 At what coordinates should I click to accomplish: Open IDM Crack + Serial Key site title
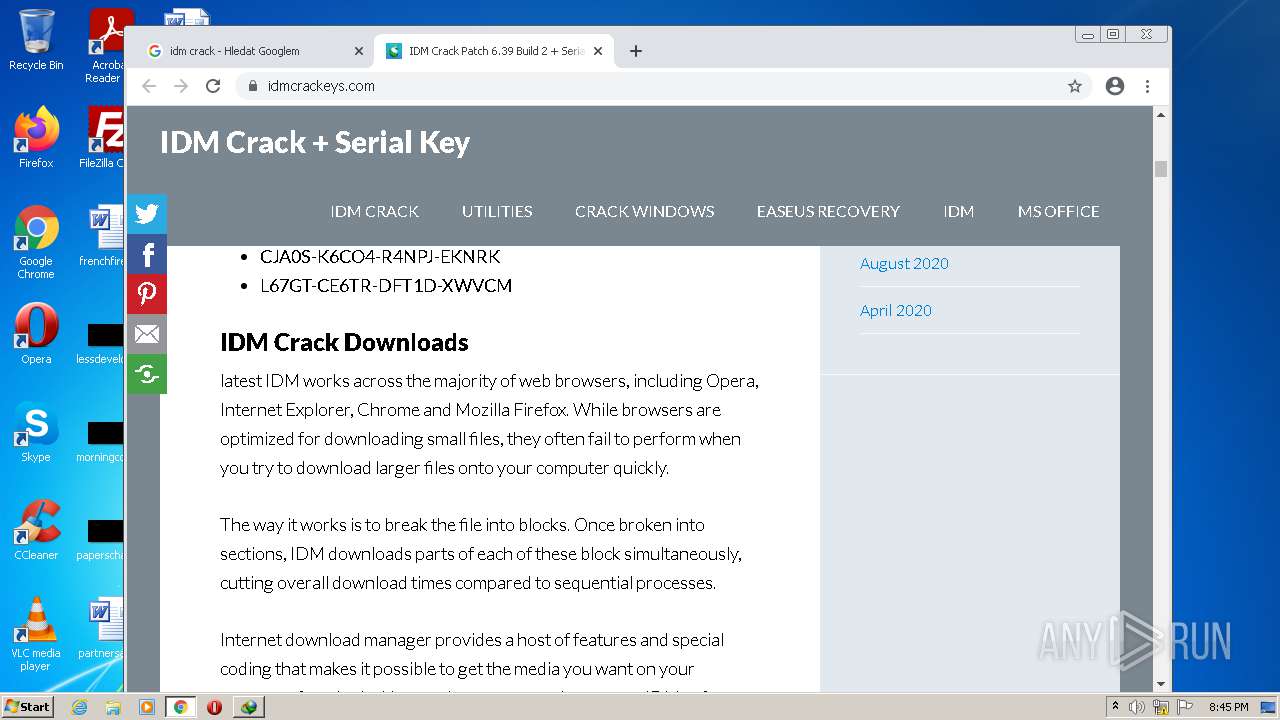click(x=315, y=142)
